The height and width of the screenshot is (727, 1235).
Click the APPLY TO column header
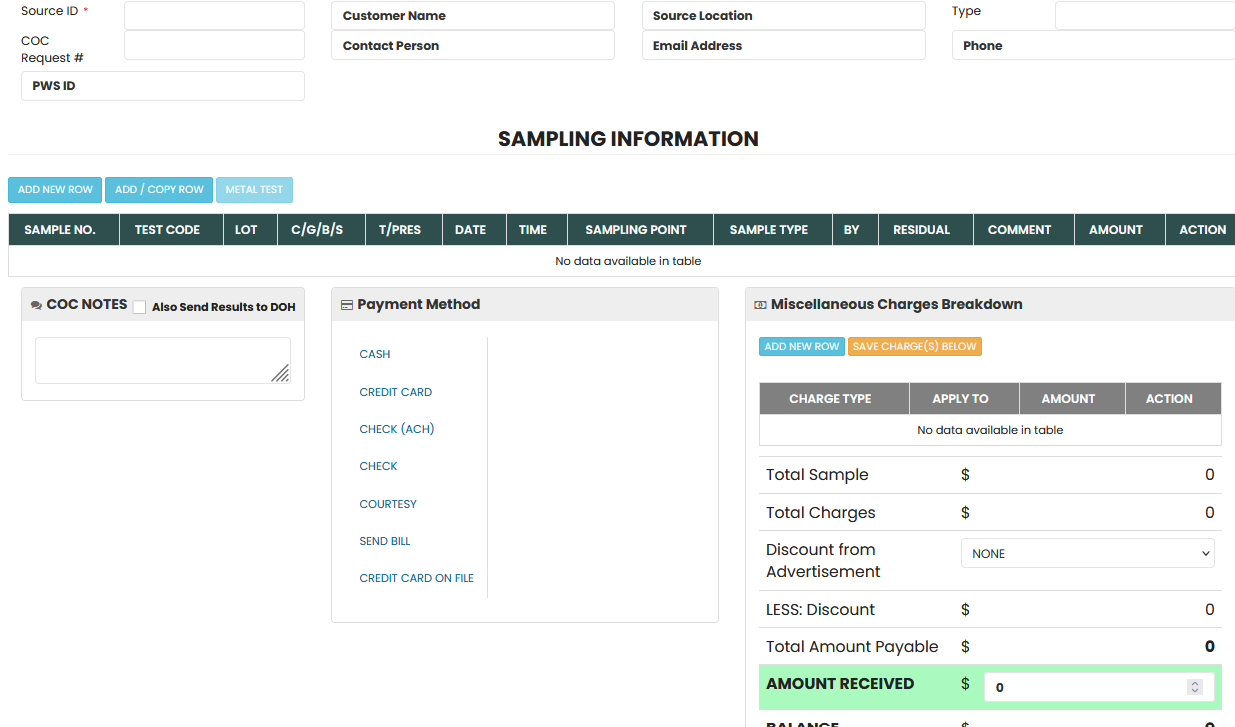pyautogui.click(x=964, y=398)
